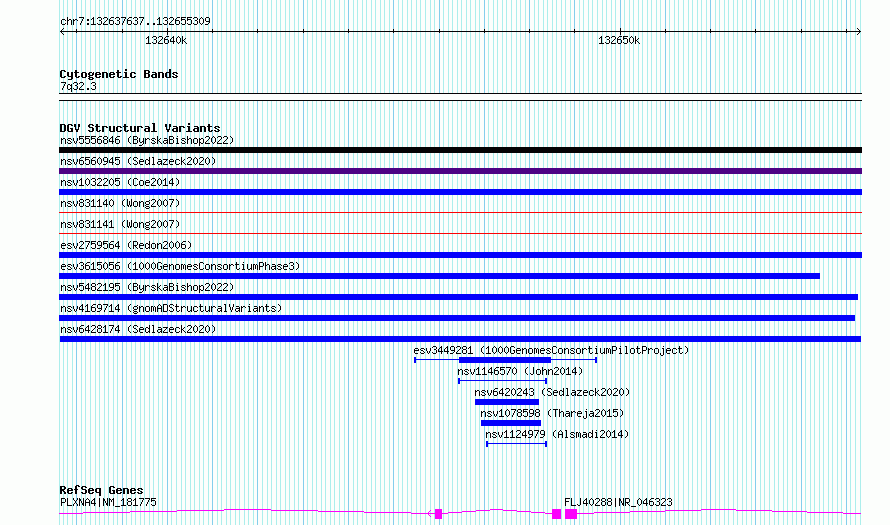Open the PLXNA4|NM_181775 gene label
890x525 pixels.
click(x=108, y=502)
